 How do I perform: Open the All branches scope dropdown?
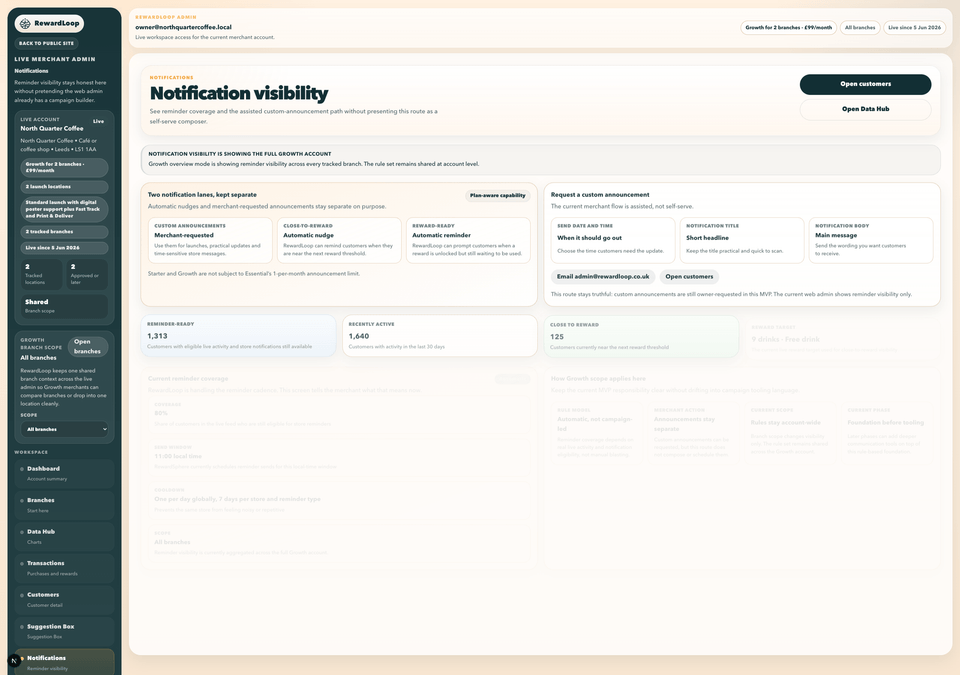pos(64,429)
